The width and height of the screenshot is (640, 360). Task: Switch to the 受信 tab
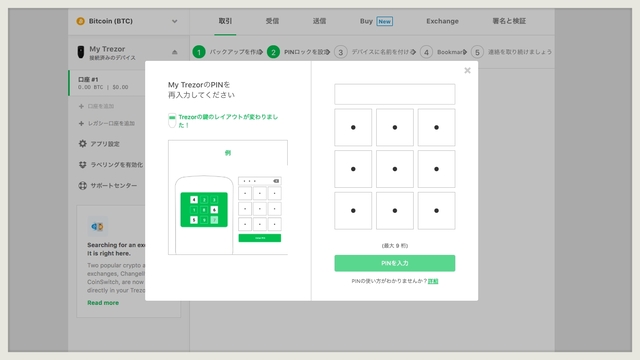click(x=272, y=21)
